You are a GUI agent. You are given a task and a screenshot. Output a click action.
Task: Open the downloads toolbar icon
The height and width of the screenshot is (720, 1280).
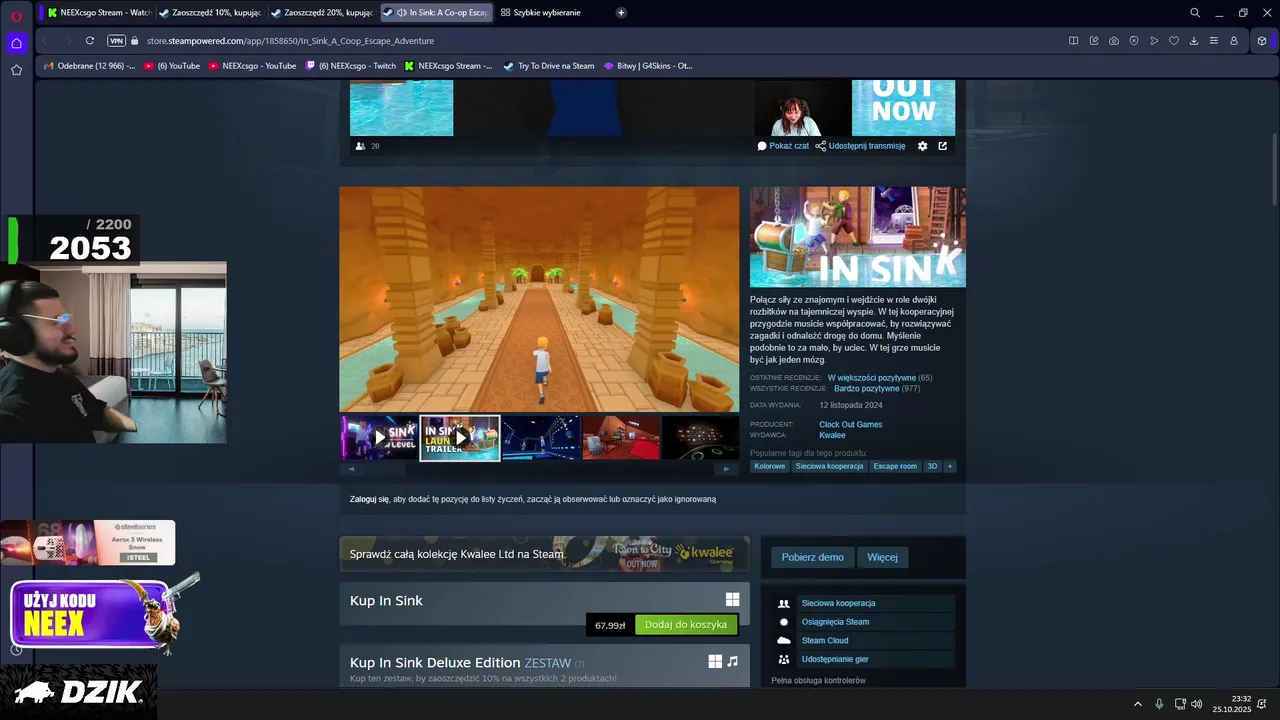coord(1194,41)
